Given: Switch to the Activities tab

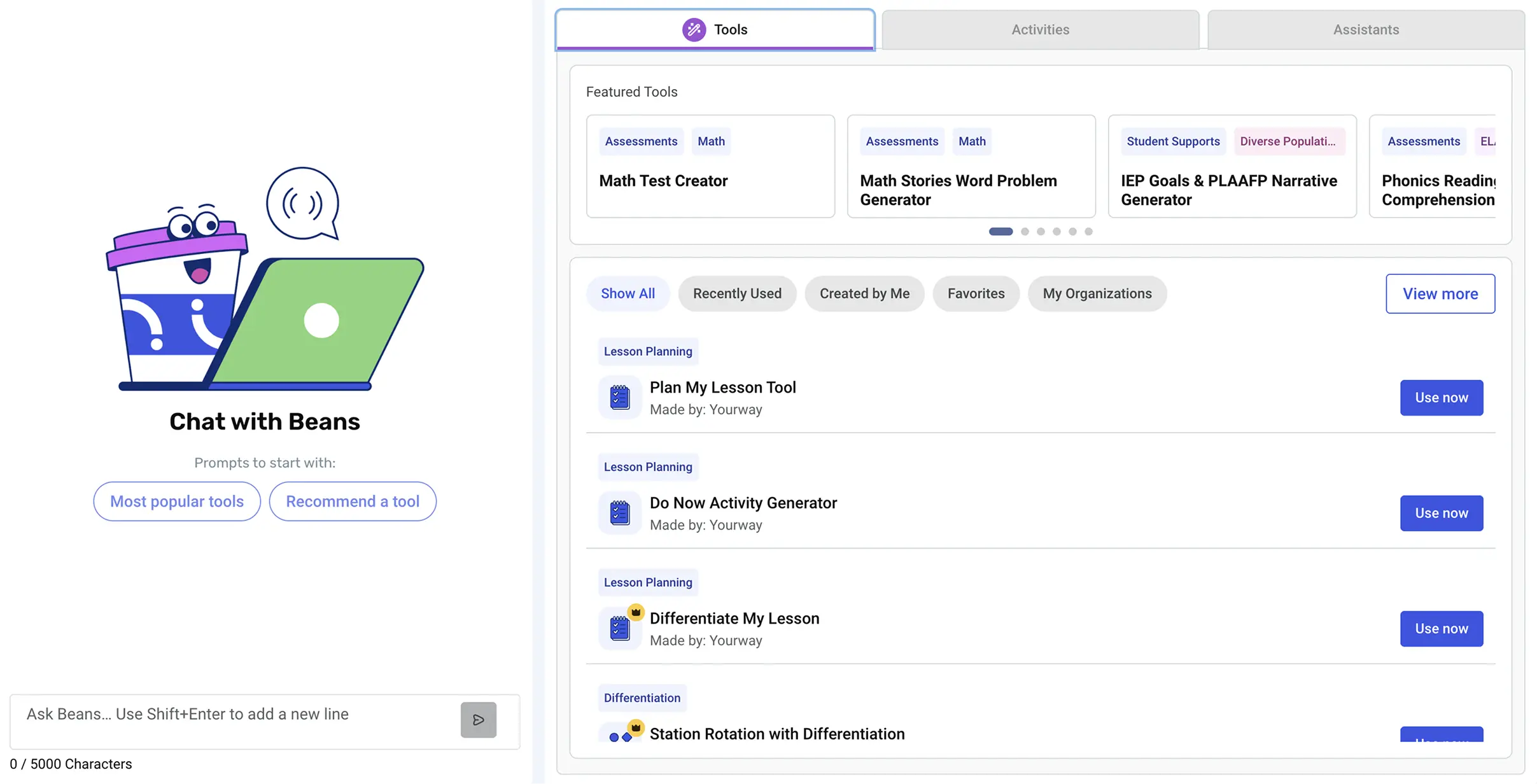Looking at the screenshot, I should [x=1040, y=29].
